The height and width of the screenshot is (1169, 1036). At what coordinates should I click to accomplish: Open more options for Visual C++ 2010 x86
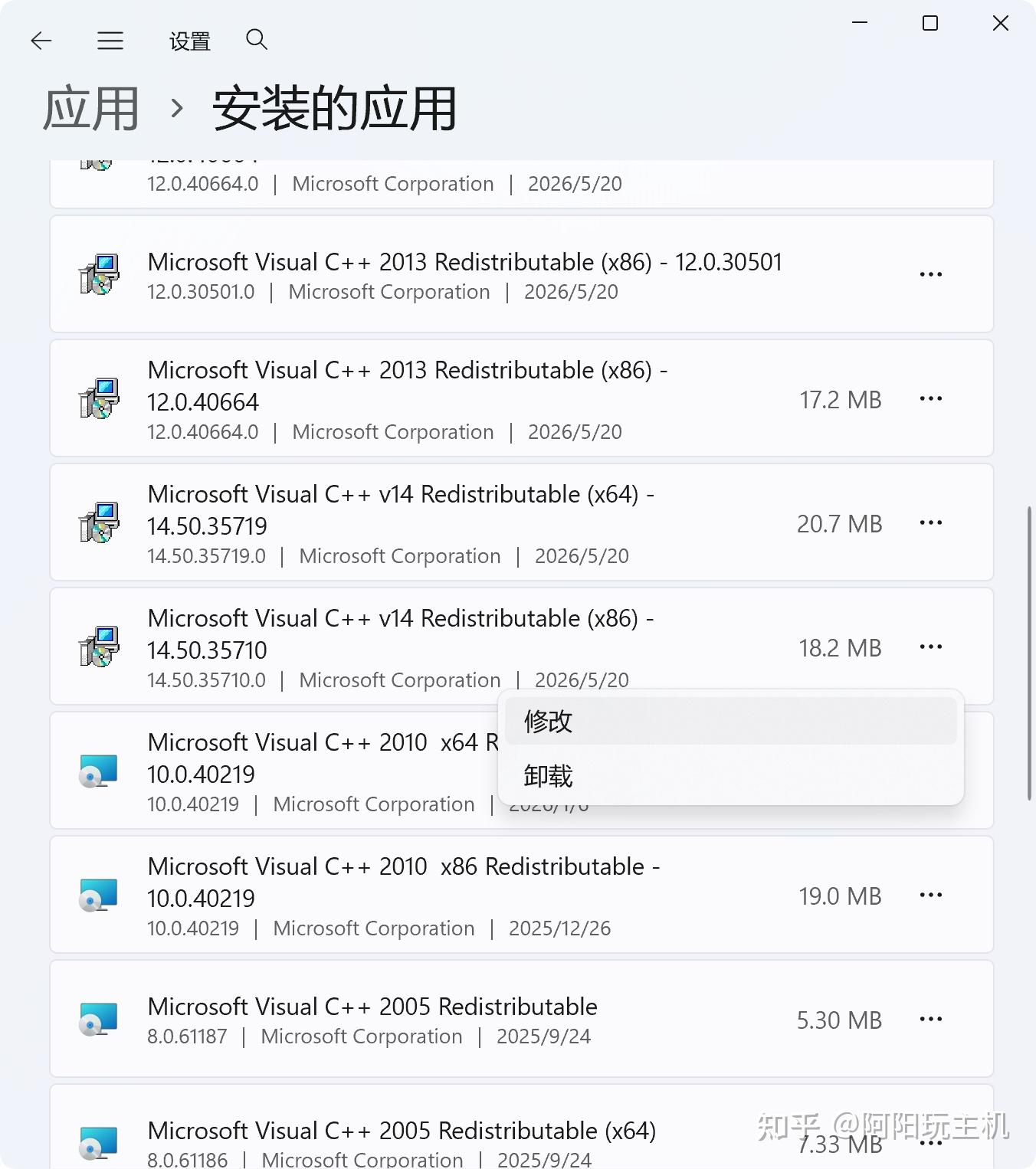click(931, 895)
